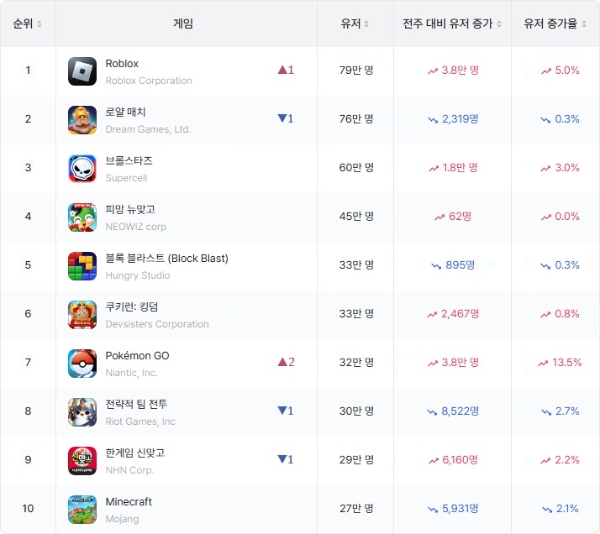This screenshot has width=600, height=534.
Task: Sort by 전주 대비 유저 증가 arrows
Action: click(x=499, y=24)
